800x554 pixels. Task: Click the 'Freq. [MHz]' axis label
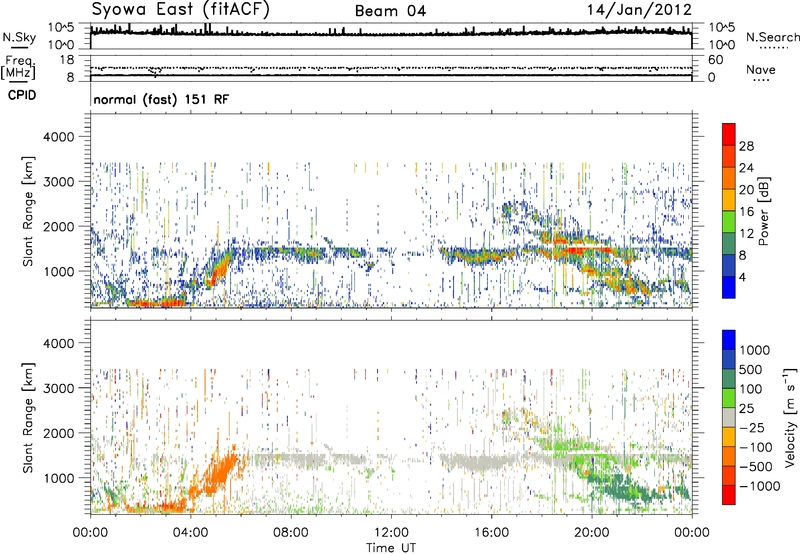pos(18,67)
